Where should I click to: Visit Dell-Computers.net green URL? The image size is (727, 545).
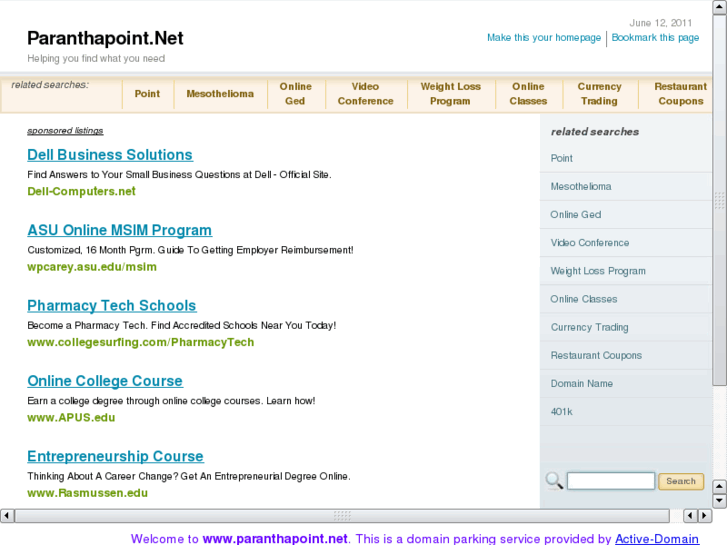click(81, 191)
